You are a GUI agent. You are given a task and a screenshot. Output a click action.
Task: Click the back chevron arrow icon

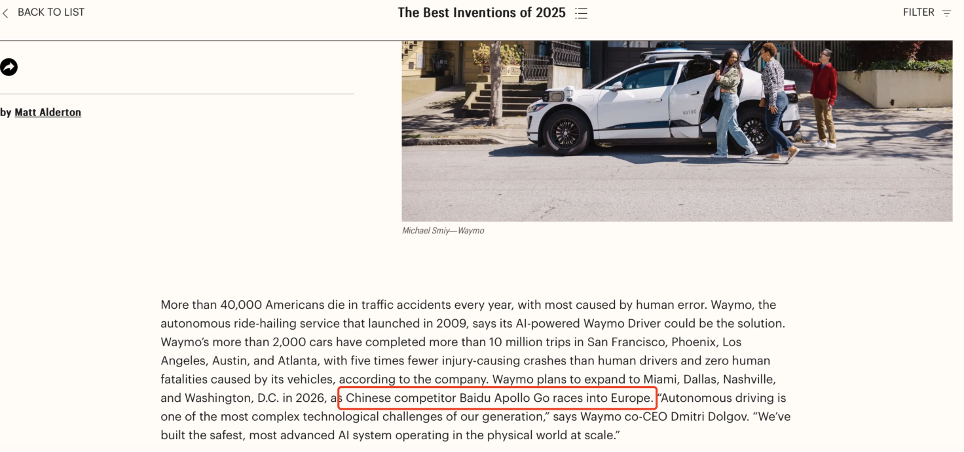tap(5, 13)
